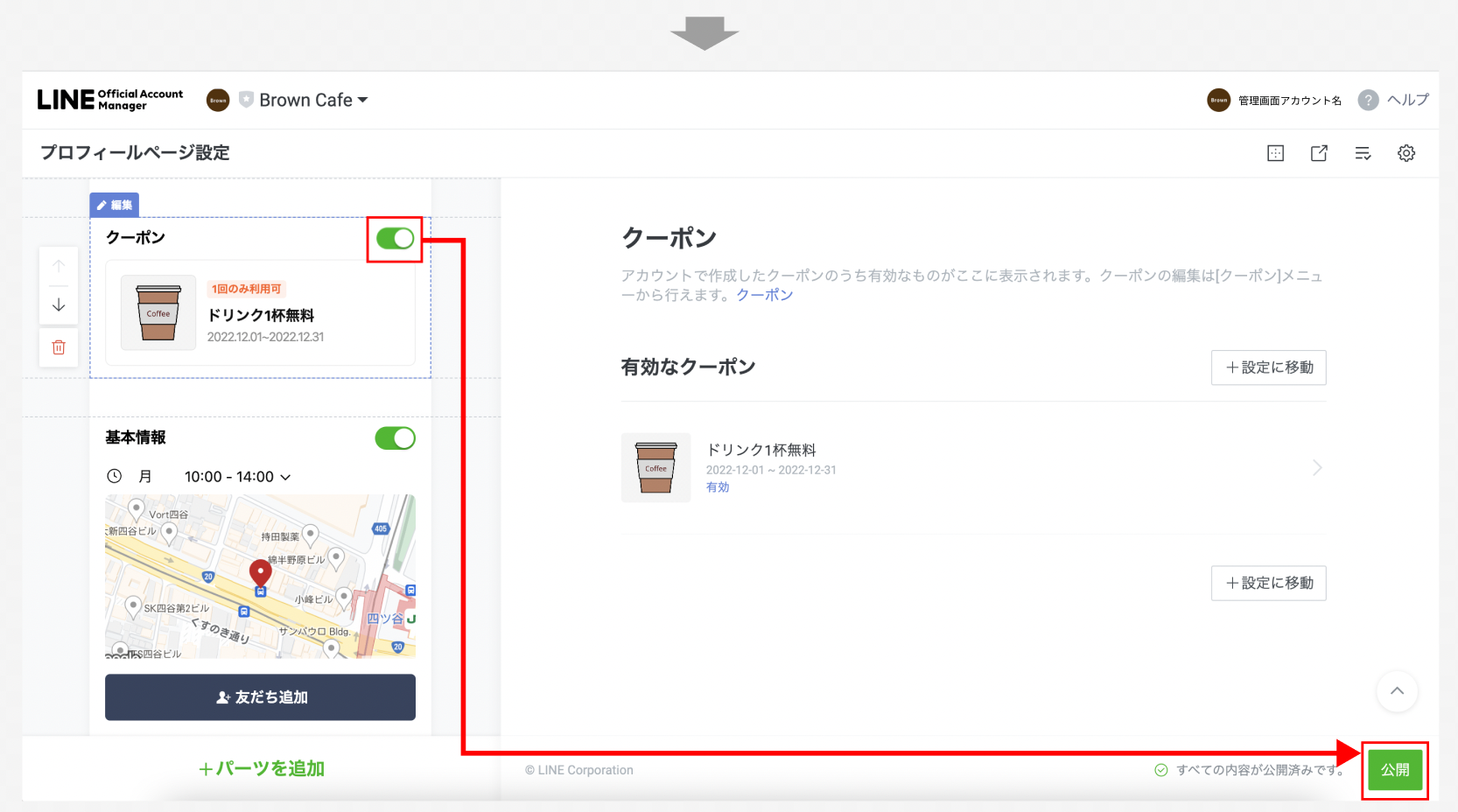The height and width of the screenshot is (812, 1458).
Task: Open coupon details via right chevron
Action: [1316, 468]
